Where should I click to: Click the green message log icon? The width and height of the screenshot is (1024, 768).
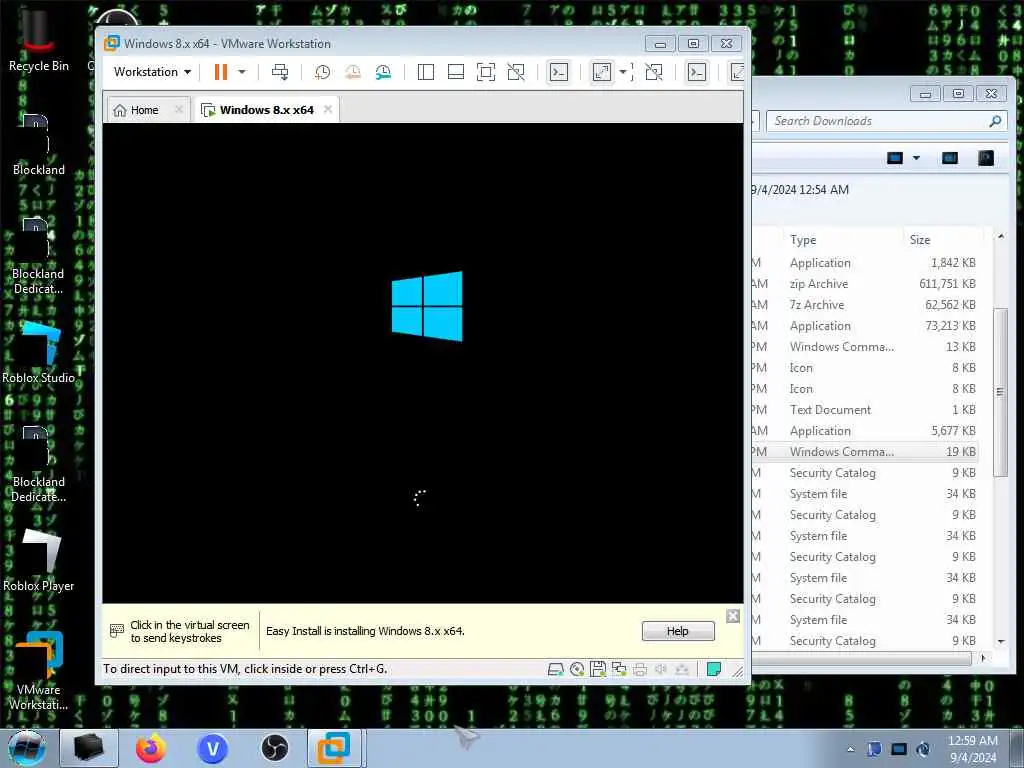pos(714,669)
